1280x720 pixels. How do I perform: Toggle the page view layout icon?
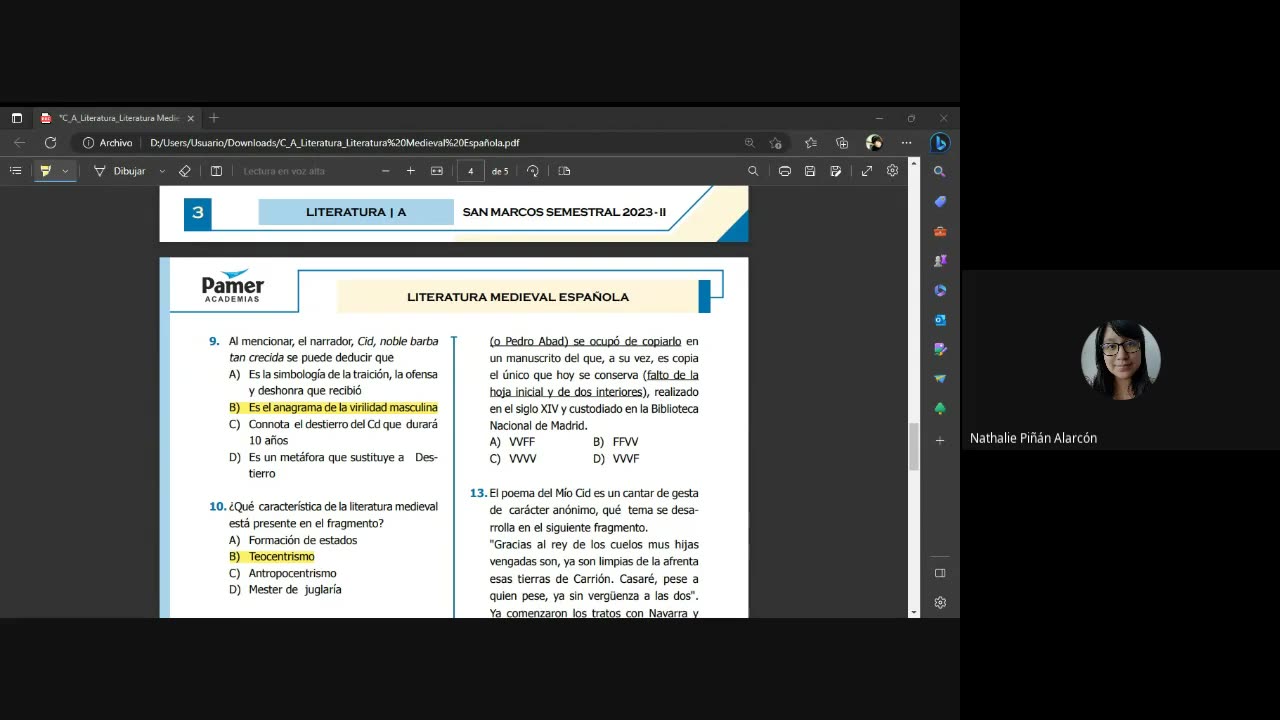pyautogui.click(x=216, y=171)
